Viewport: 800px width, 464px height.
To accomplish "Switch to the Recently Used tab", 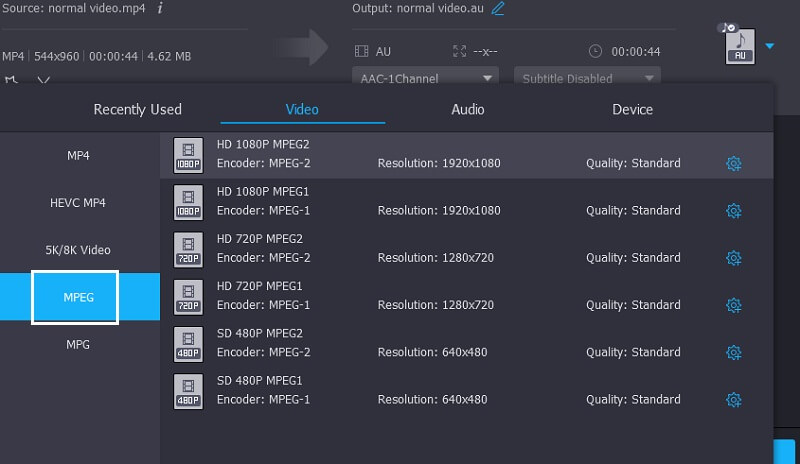I will pos(137,109).
